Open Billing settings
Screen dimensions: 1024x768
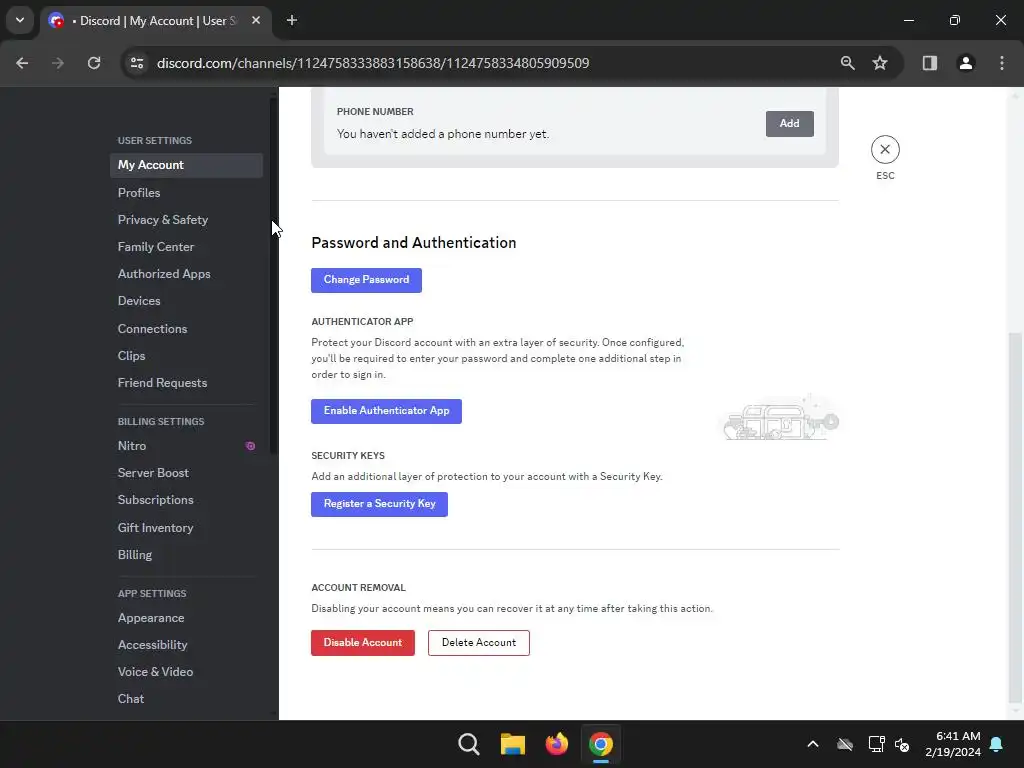click(x=186, y=555)
